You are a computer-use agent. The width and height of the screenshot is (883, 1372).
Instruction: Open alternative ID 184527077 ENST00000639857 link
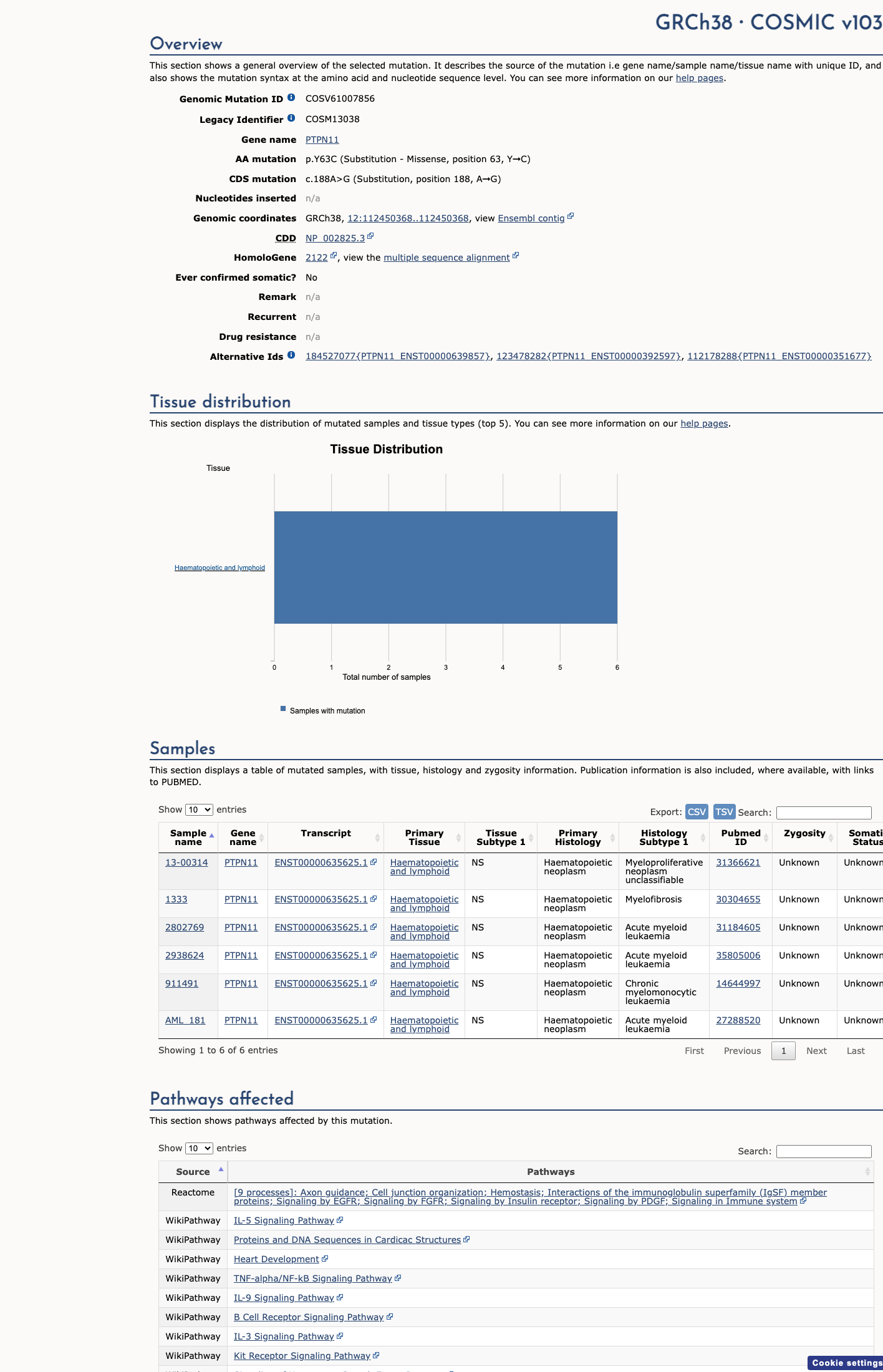pos(398,356)
